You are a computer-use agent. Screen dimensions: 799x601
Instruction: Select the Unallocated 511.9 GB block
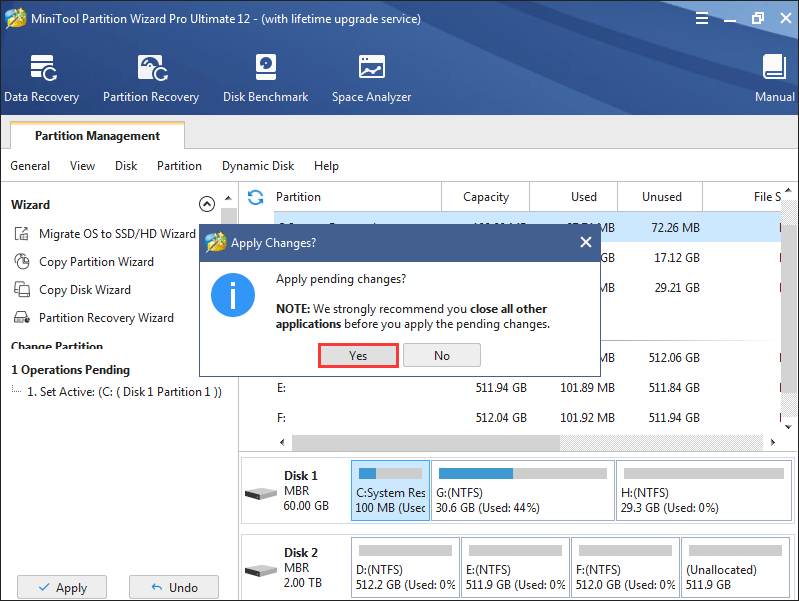(x=735, y=567)
